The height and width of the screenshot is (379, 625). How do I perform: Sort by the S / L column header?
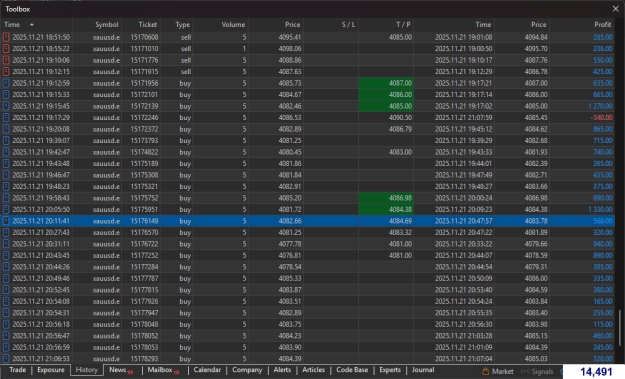click(348, 24)
